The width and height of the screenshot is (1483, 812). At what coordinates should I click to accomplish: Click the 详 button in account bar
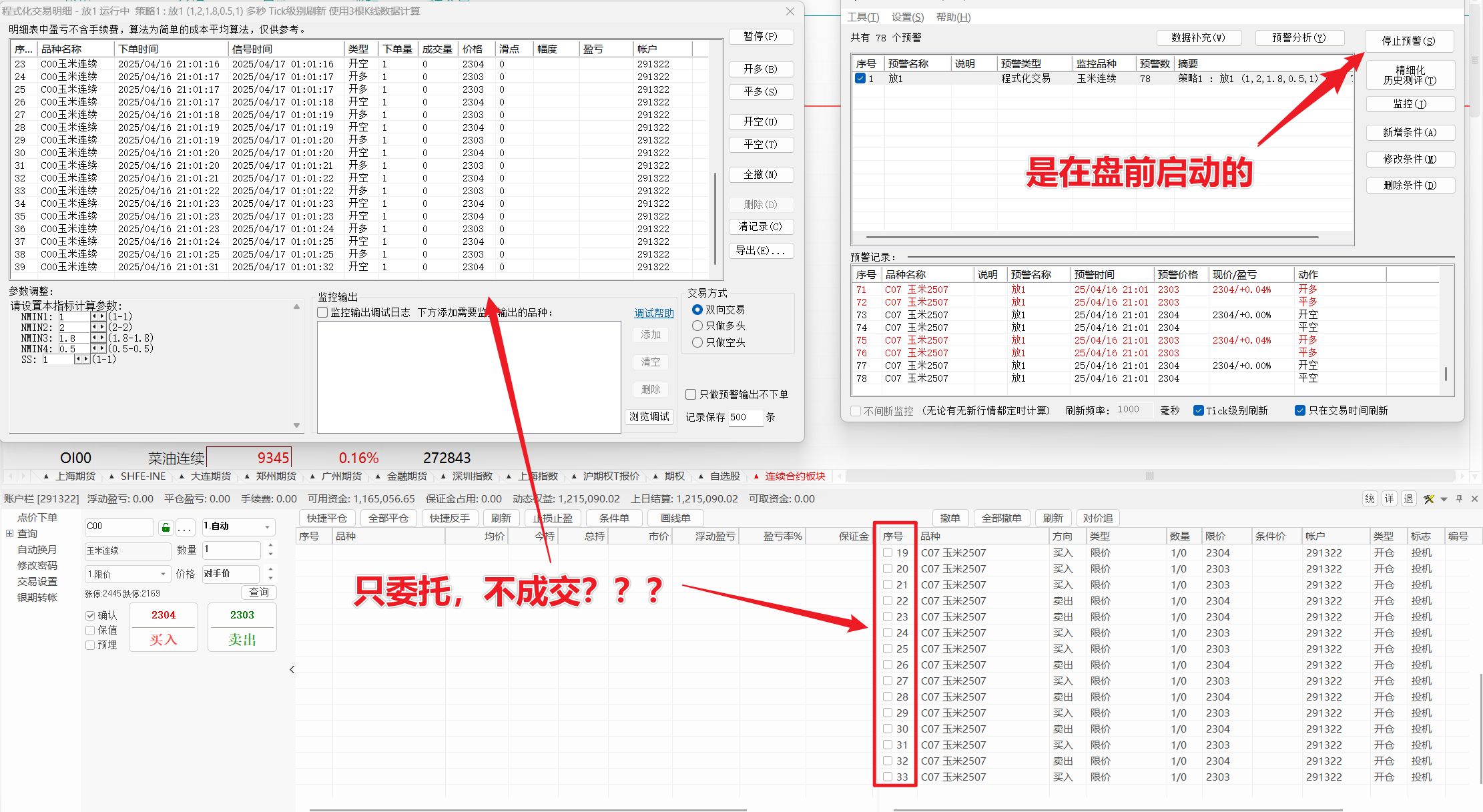1389,498
